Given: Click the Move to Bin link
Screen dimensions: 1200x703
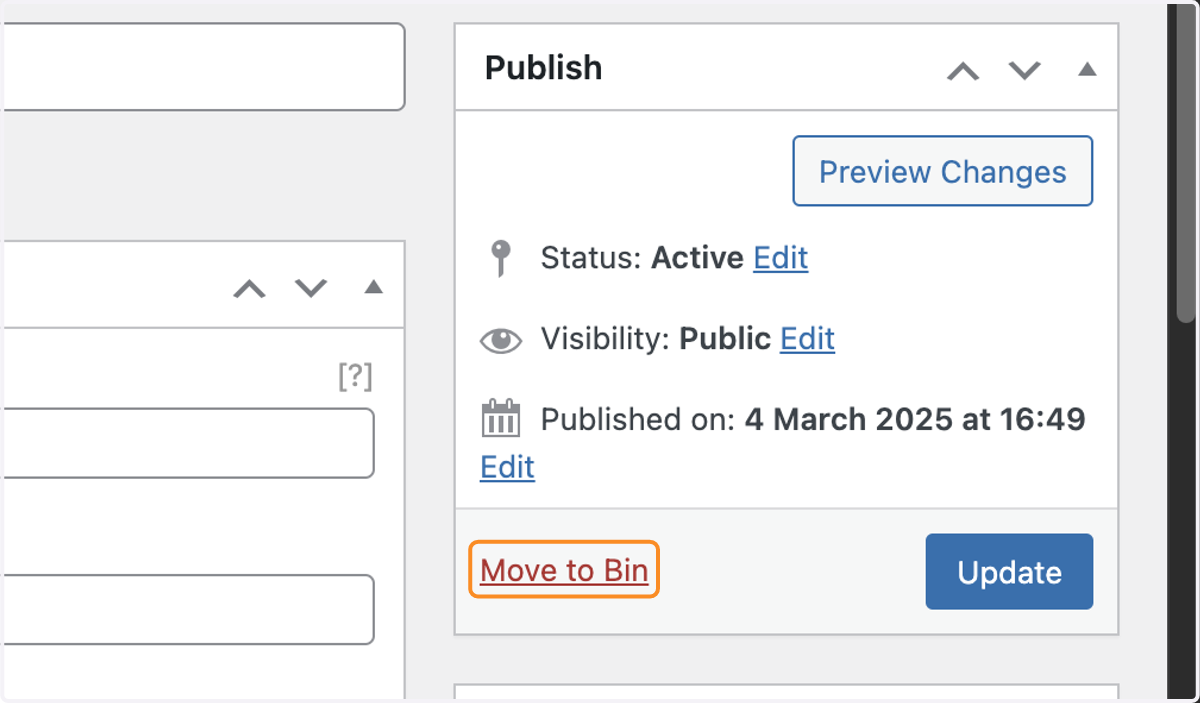Looking at the screenshot, I should coord(564,570).
